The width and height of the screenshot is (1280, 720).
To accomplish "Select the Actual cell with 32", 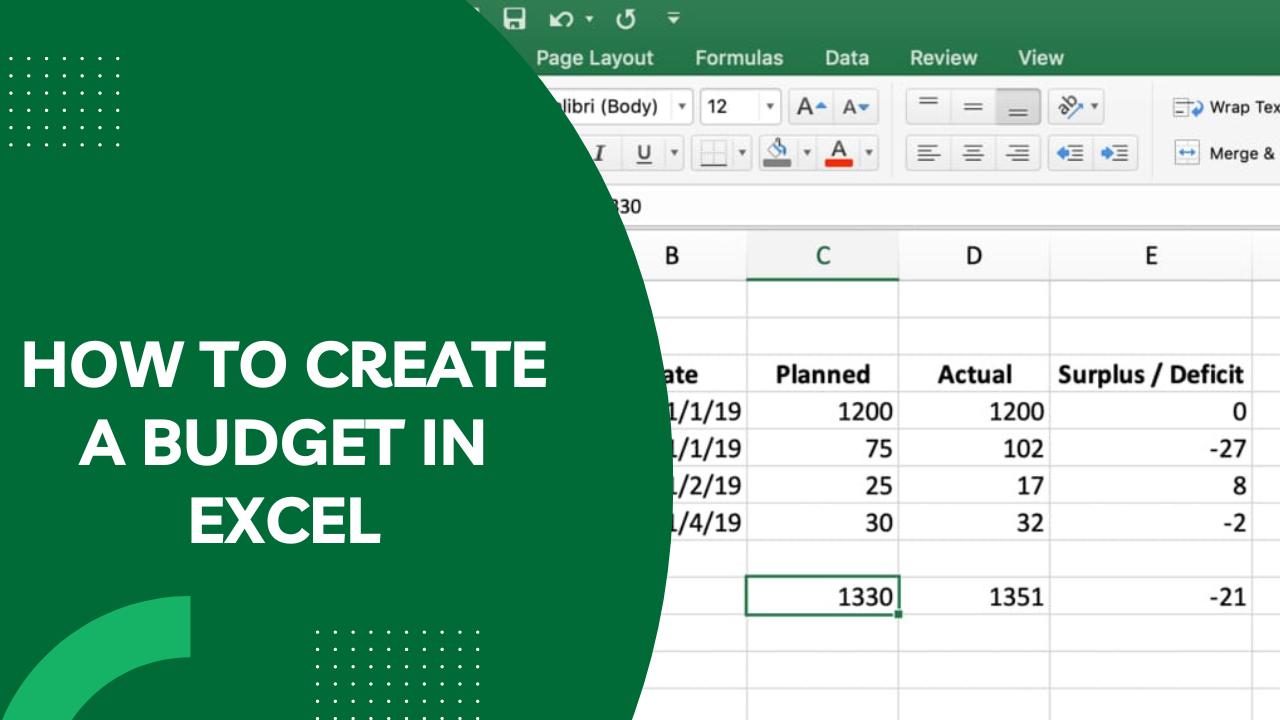I will pyautogui.click(x=974, y=522).
